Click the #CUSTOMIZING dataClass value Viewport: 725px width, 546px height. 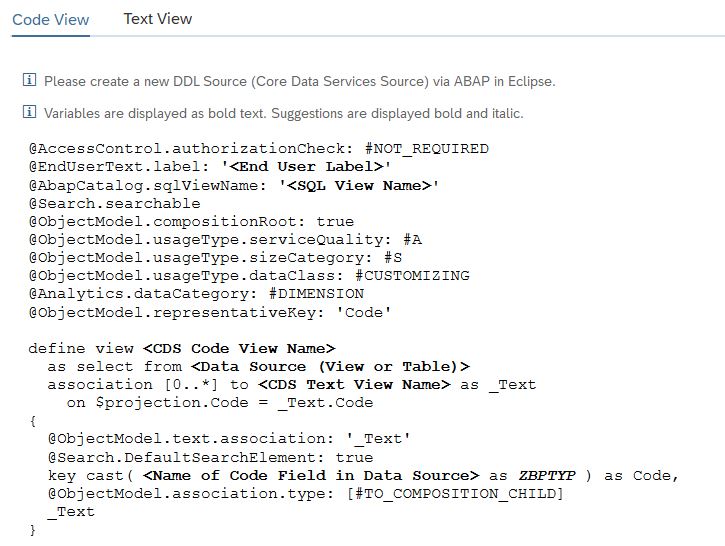pyautogui.click(x=412, y=276)
